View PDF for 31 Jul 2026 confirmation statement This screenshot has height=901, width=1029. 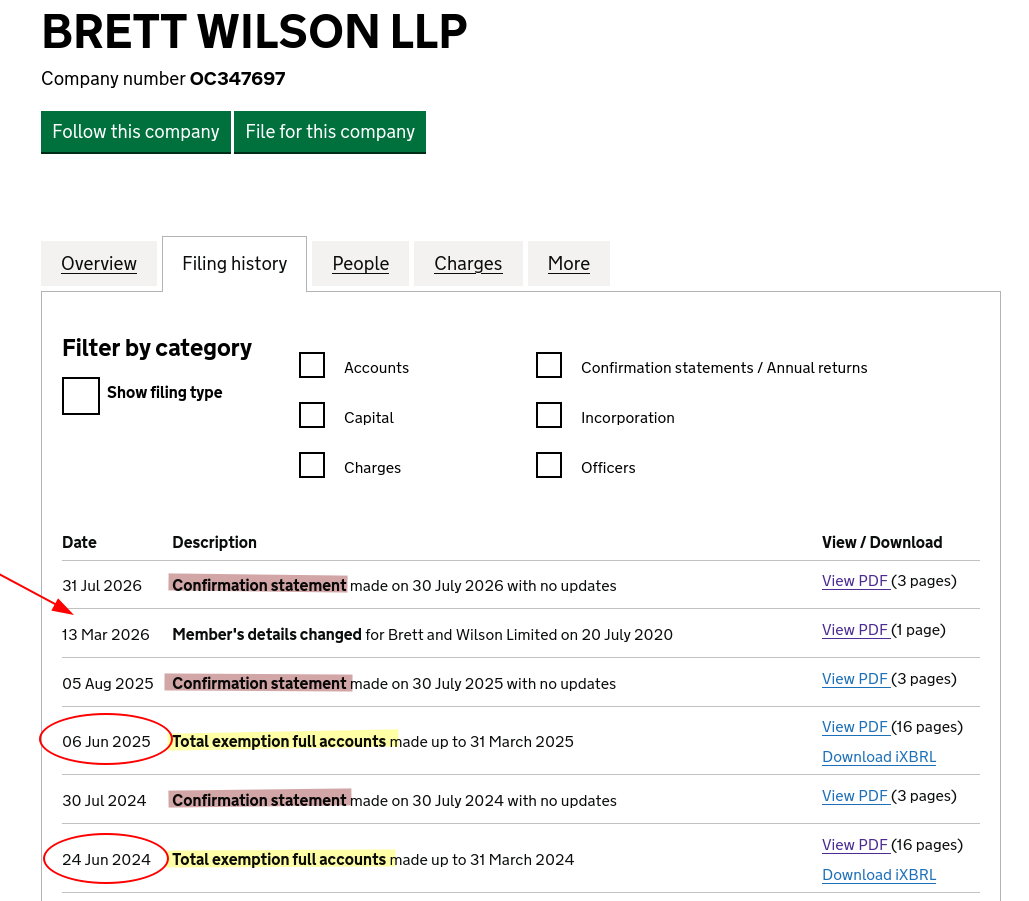pos(855,581)
